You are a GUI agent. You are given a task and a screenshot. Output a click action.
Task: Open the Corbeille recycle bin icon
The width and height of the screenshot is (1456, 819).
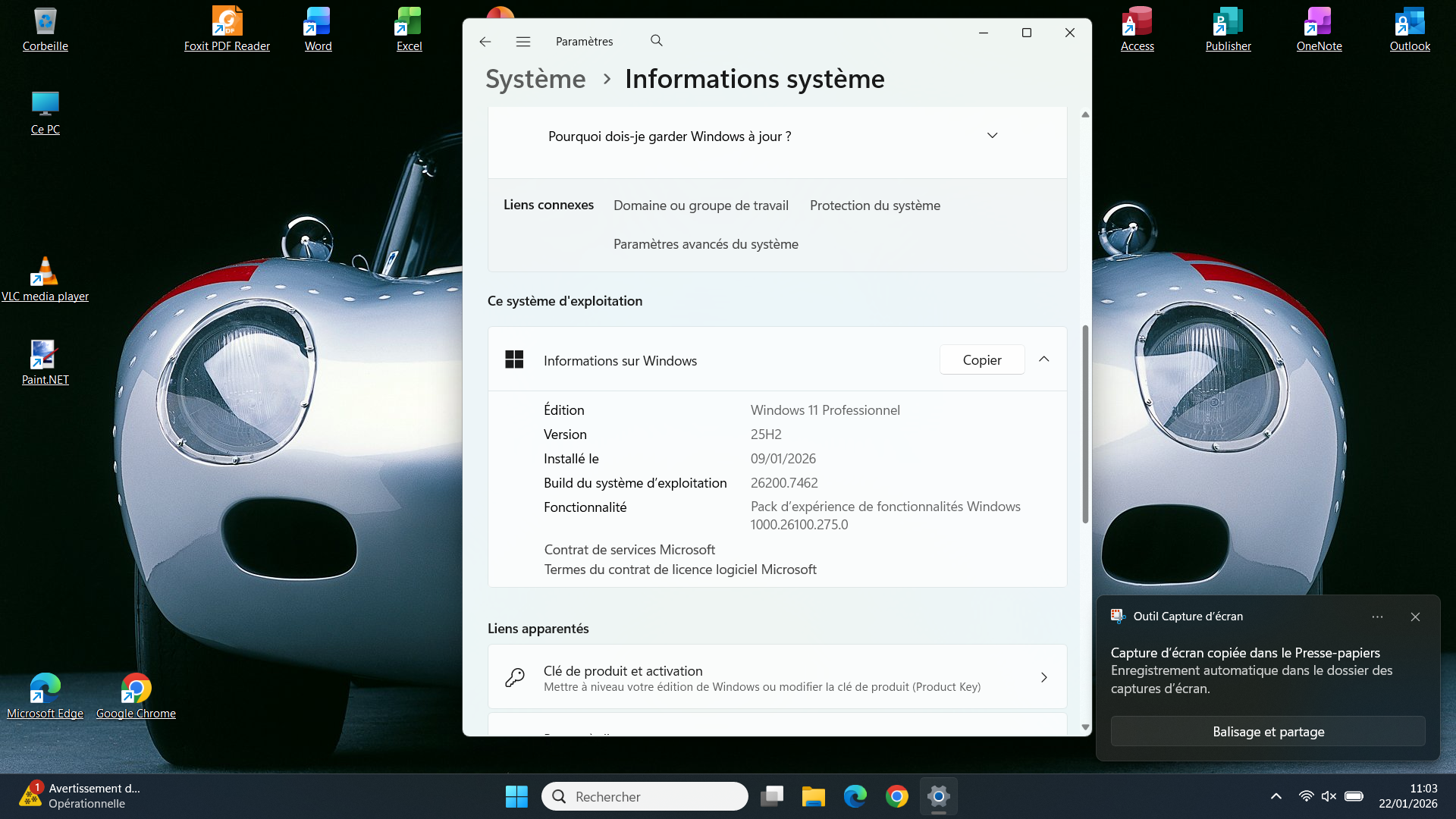tap(45, 30)
